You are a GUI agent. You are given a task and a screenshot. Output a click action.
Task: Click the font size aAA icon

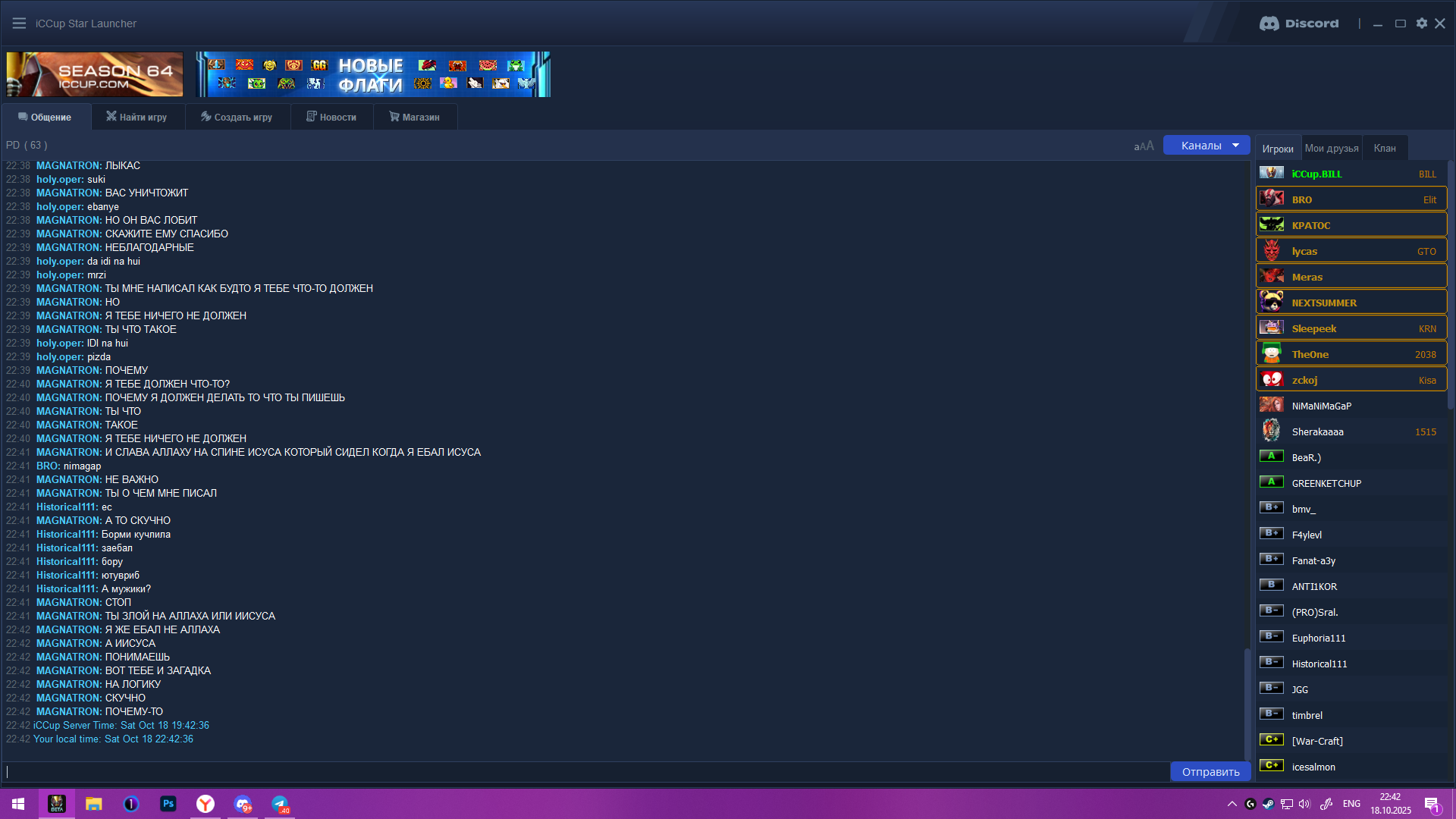click(x=1144, y=146)
